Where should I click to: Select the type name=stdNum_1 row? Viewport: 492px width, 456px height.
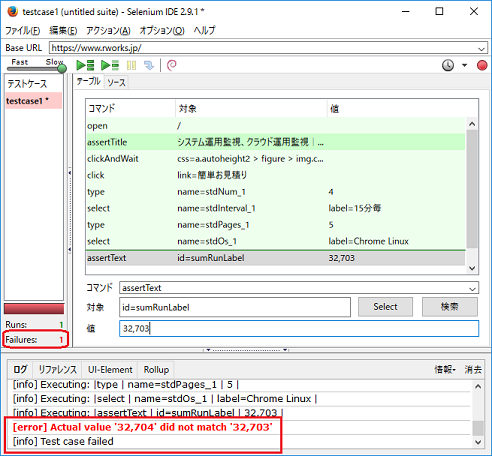pyautogui.click(x=275, y=192)
